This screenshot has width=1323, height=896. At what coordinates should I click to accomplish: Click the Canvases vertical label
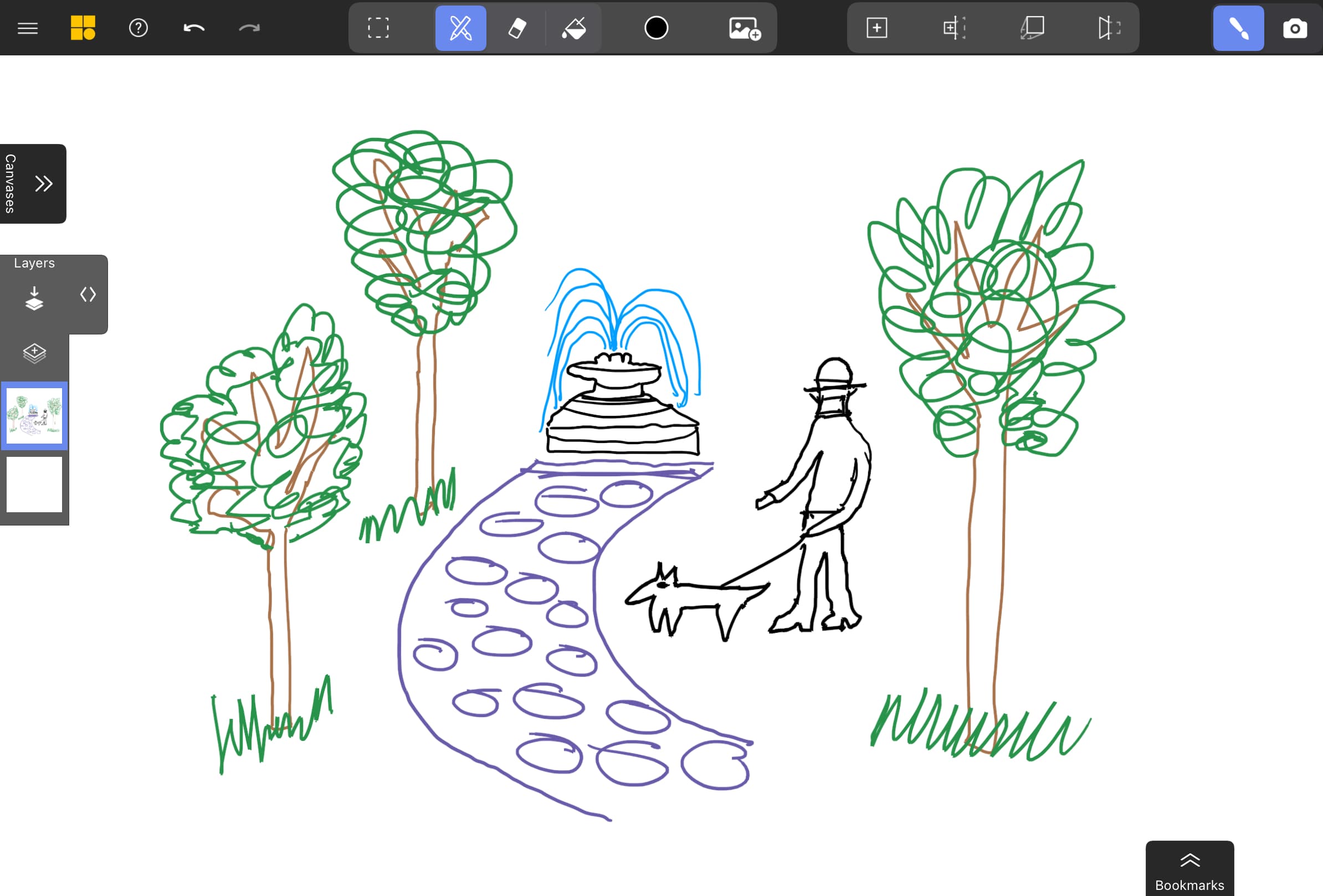click(x=10, y=184)
